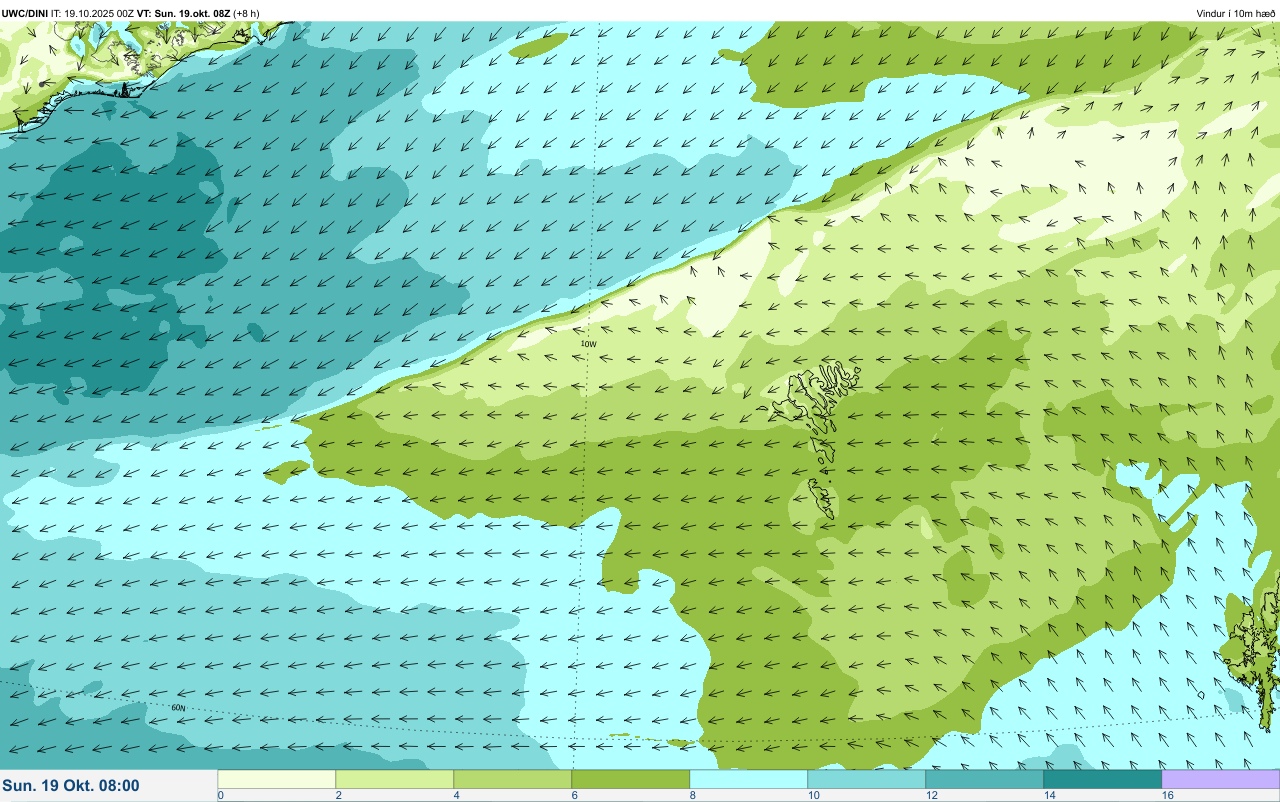Click the light yellow-green 2–4 legend swatch
The height and width of the screenshot is (802, 1280).
click(x=394, y=779)
